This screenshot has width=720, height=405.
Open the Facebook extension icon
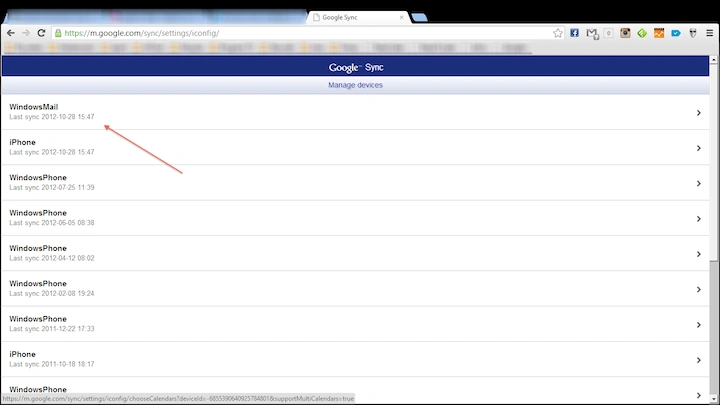click(574, 33)
